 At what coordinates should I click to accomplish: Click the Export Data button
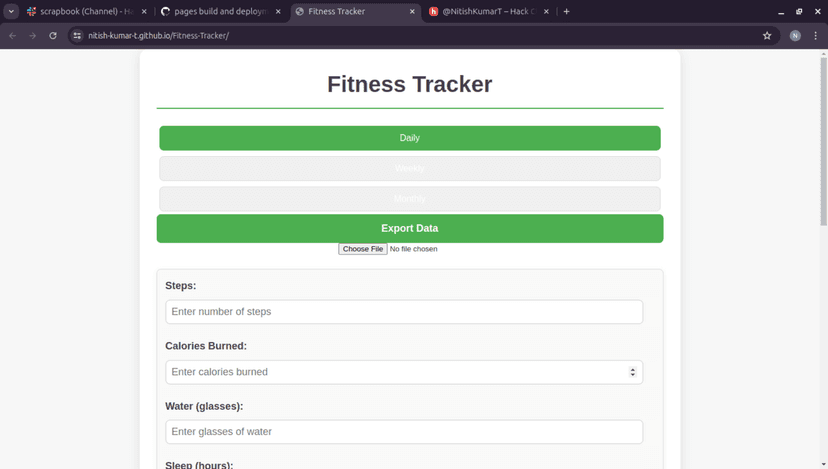tap(410, 228)
